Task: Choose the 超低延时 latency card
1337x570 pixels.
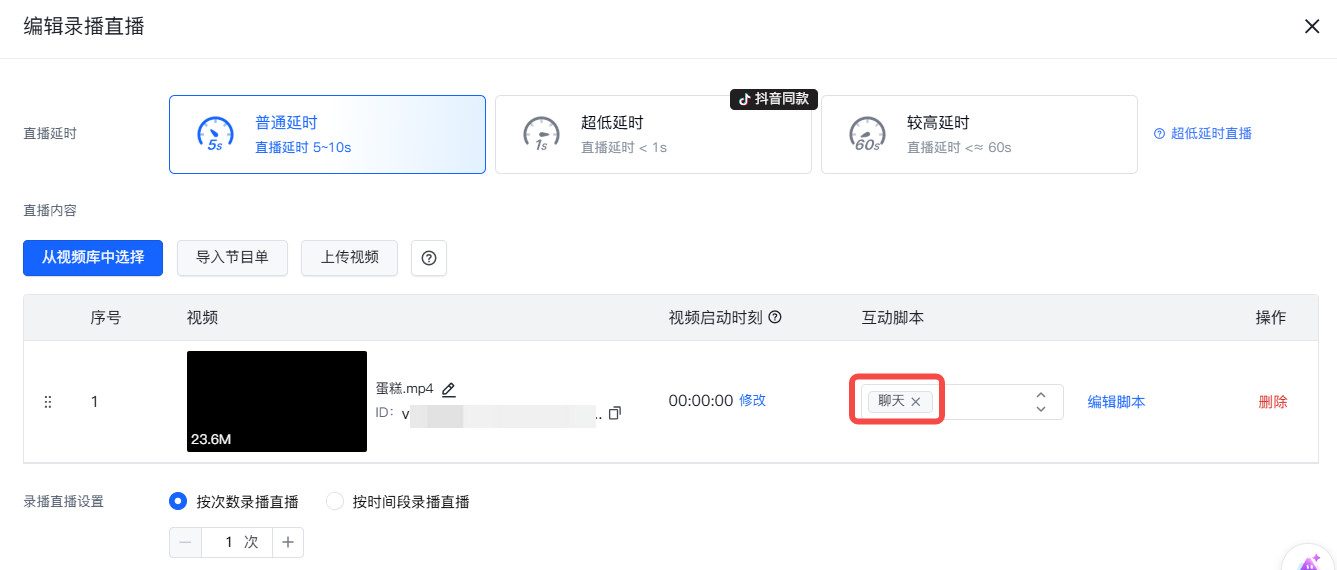Action: click(x=653, y=135)
